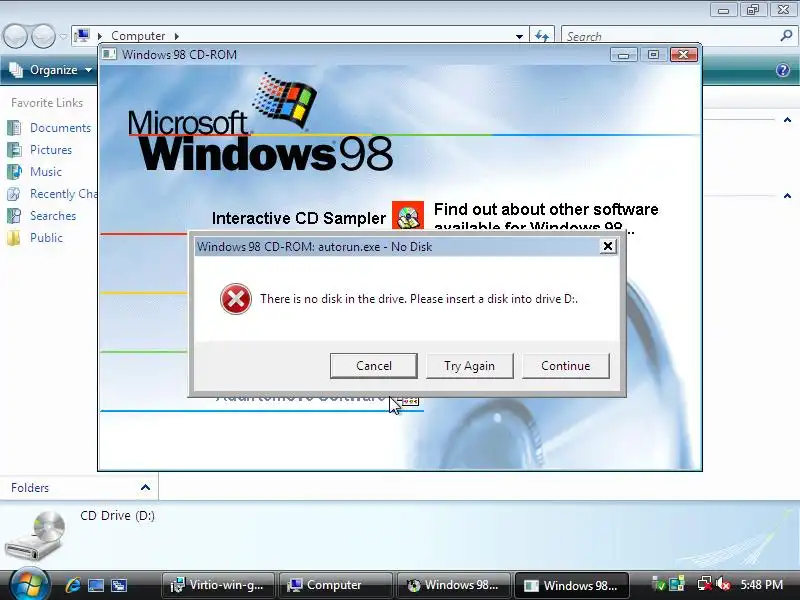Collapse the second group chevron in Explorer
This screenshot has width=800, height=600.
click(787, 195)
